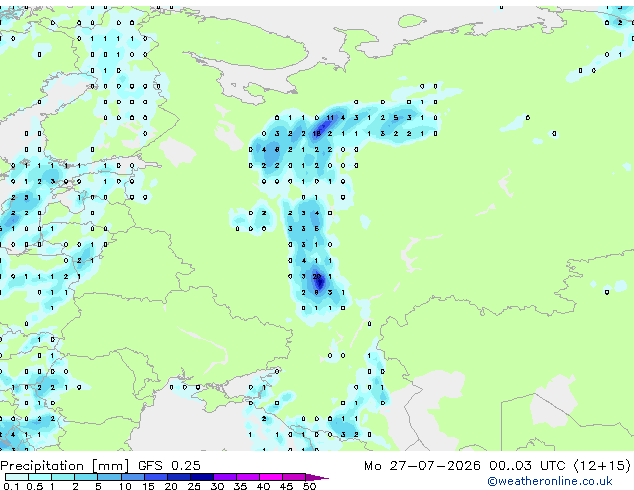
Task: Click the '45' legend scale label
Action: point(286,486)
